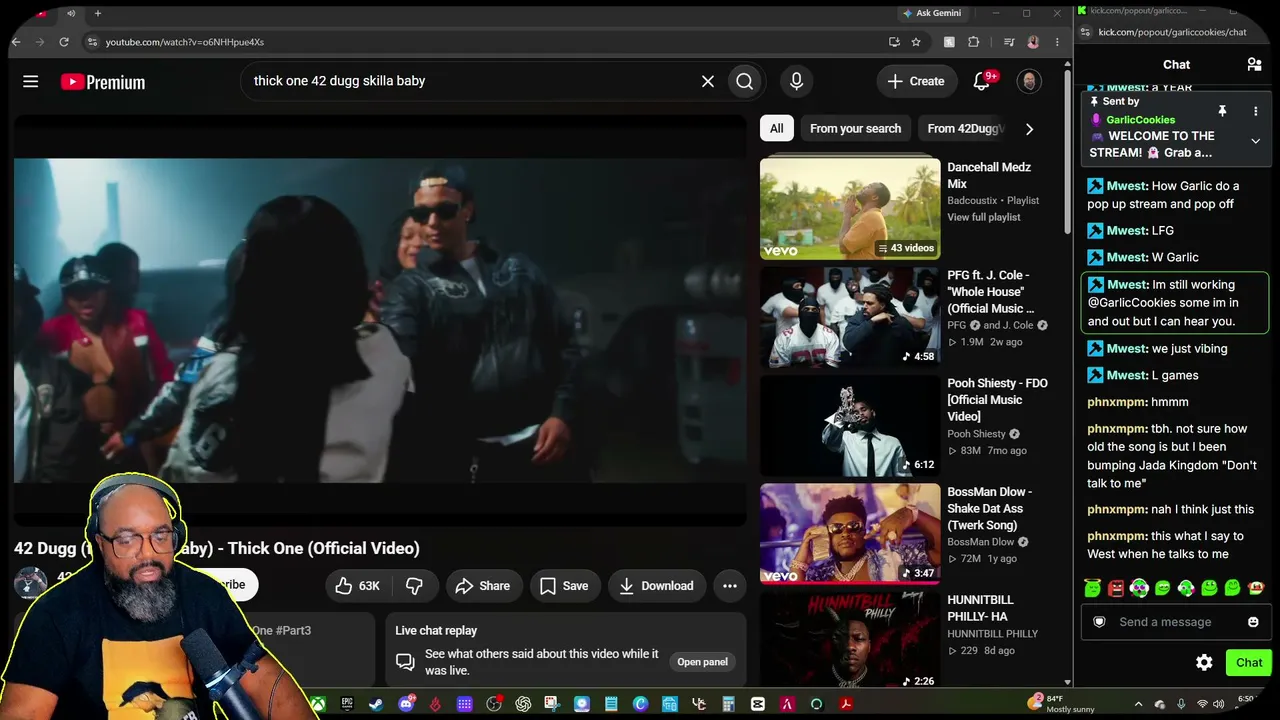Share the Thick One video
The width and height of the screenshot is (1280, 720).
[x=483, y=586]
